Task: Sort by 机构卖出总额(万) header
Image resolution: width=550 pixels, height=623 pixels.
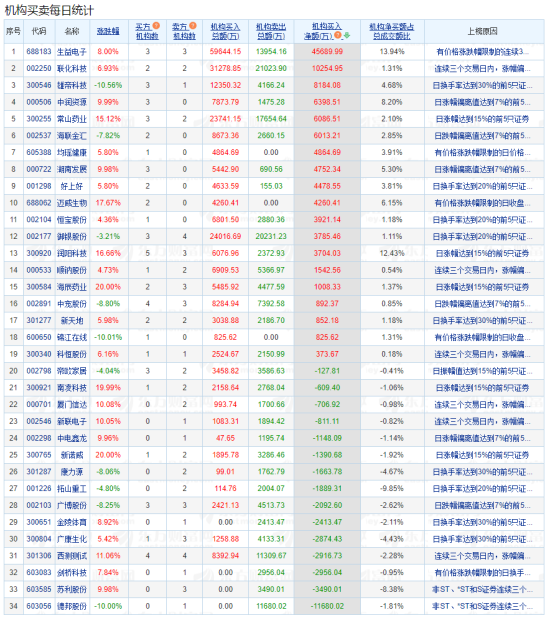Action: (271, 31)
